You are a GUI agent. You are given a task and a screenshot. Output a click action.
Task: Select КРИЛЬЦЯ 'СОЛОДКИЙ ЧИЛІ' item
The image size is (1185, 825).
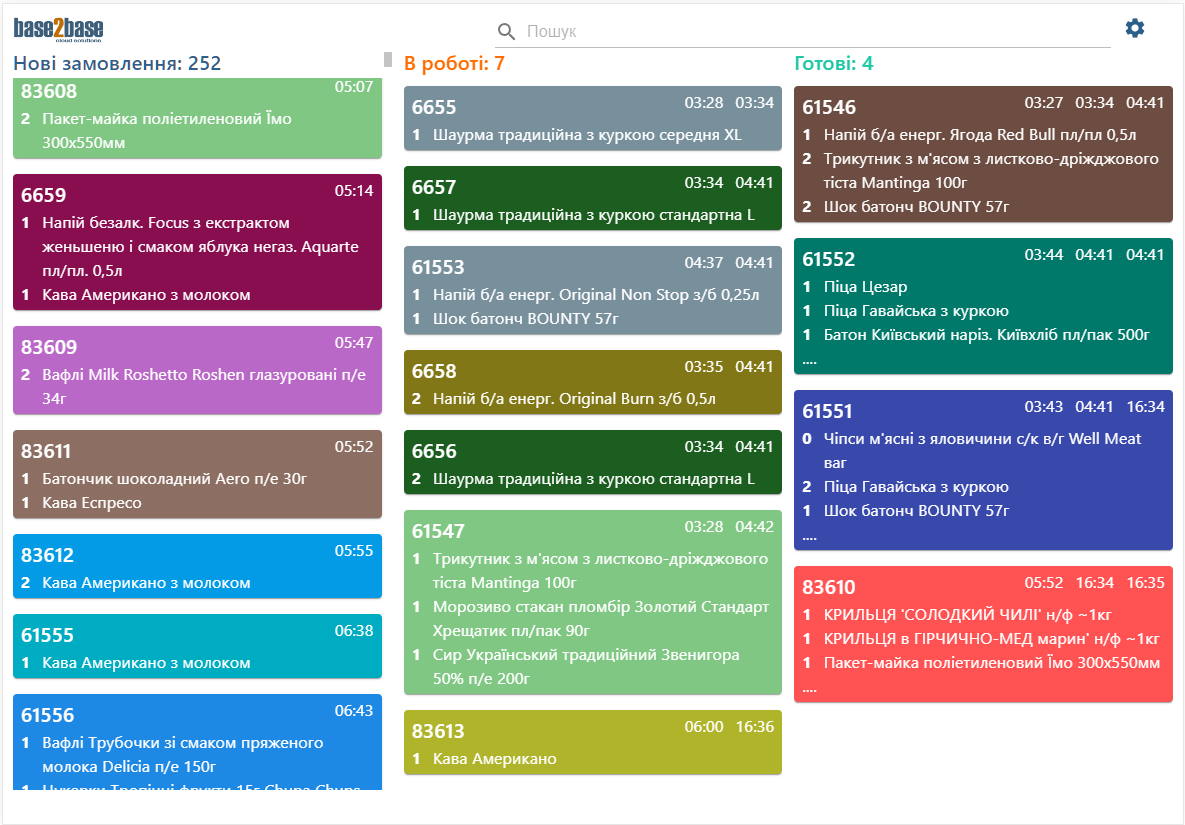pyautogui.click(x=967, y=614)
